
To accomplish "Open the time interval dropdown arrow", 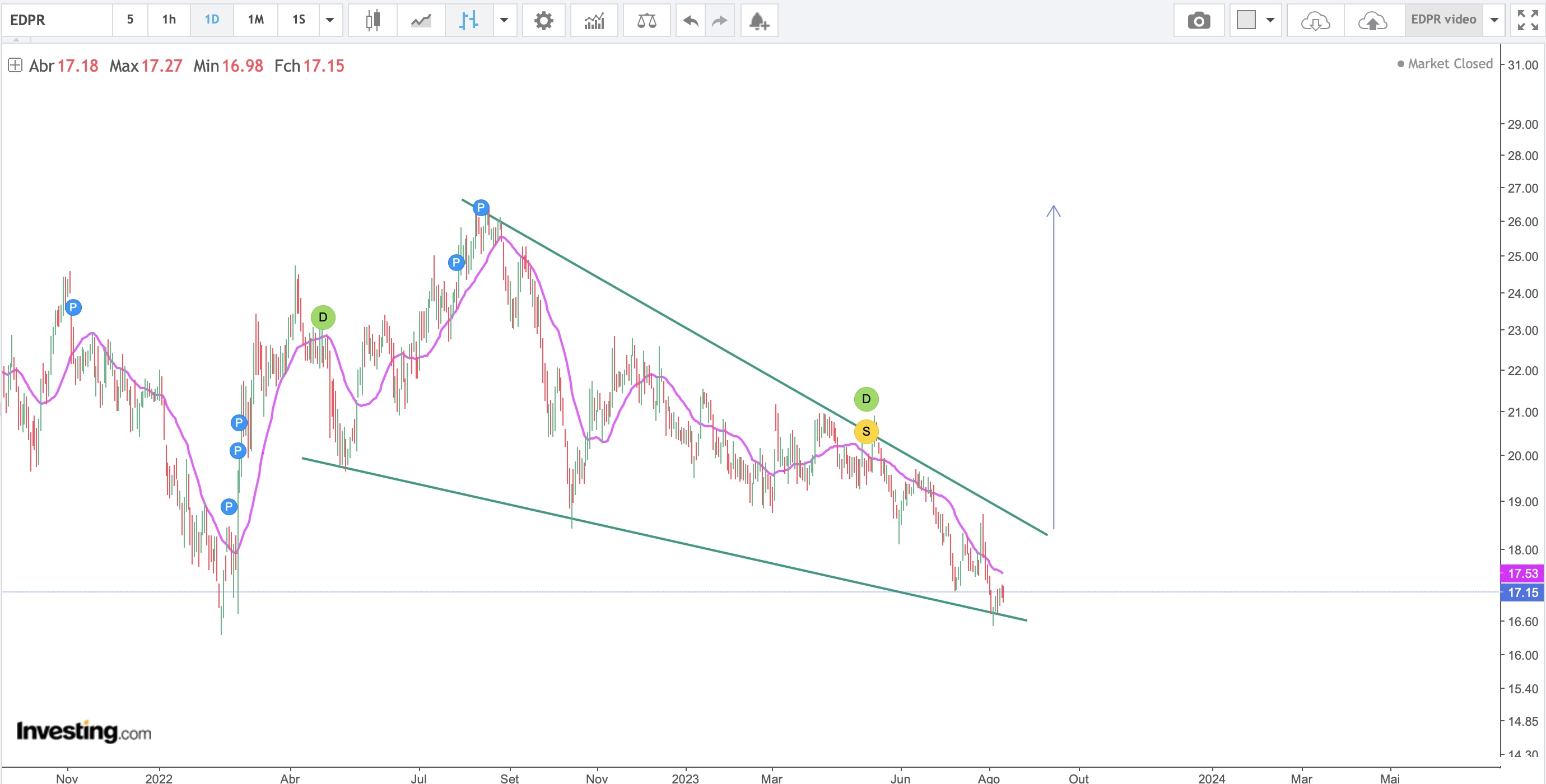I will pyautogui.click(x=329, y=20).
